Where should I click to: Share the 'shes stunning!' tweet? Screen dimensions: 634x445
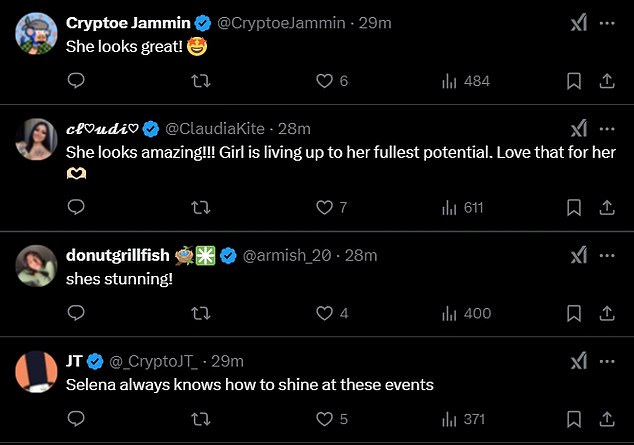(x=607, y=313)
